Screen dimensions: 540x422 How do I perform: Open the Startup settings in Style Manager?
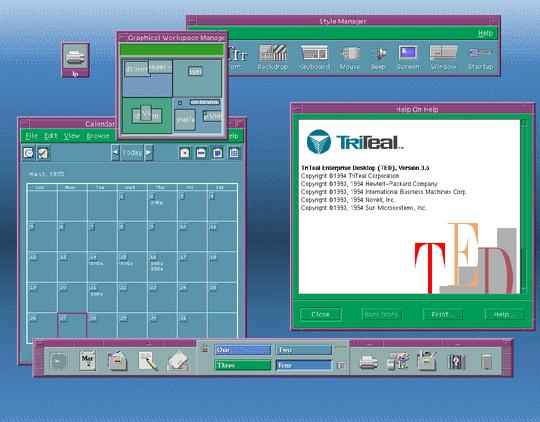coord(480,57)
